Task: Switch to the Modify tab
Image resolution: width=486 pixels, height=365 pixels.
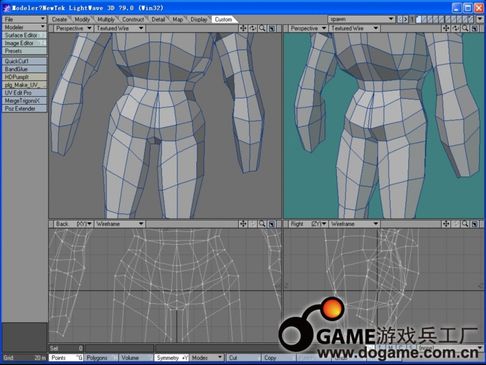Action: [x=82, y=20]
